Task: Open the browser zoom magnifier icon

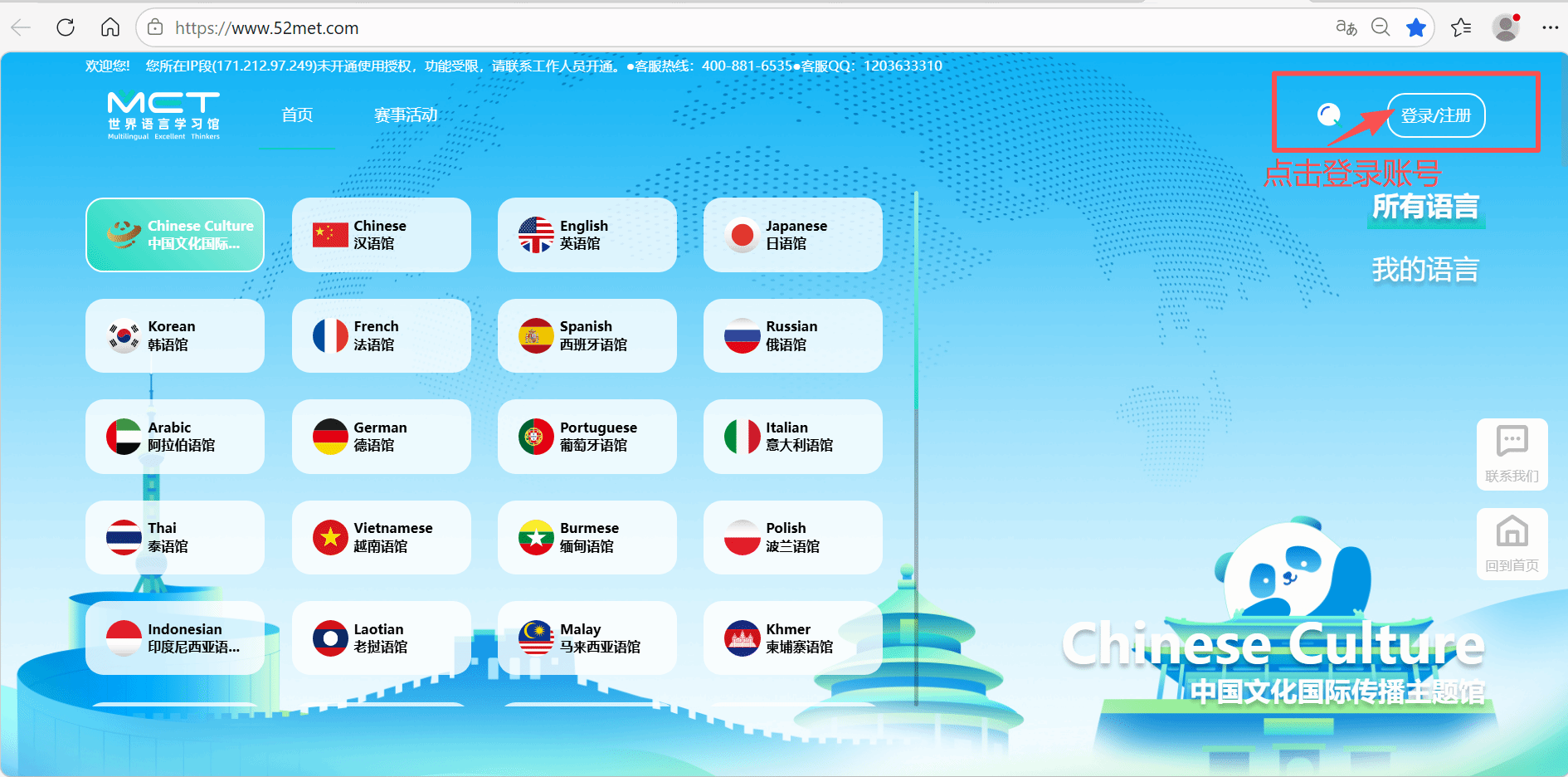Action: pos(1381,27)
